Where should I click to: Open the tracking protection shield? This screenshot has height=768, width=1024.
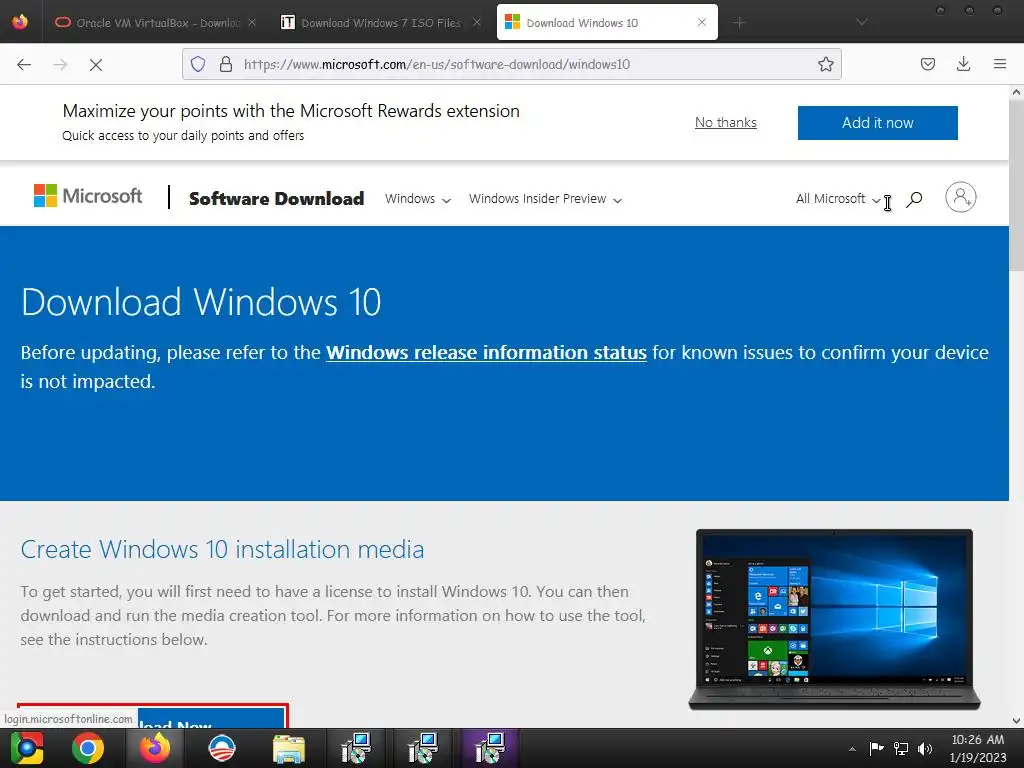pyautogui.click(x=198, y=64)
